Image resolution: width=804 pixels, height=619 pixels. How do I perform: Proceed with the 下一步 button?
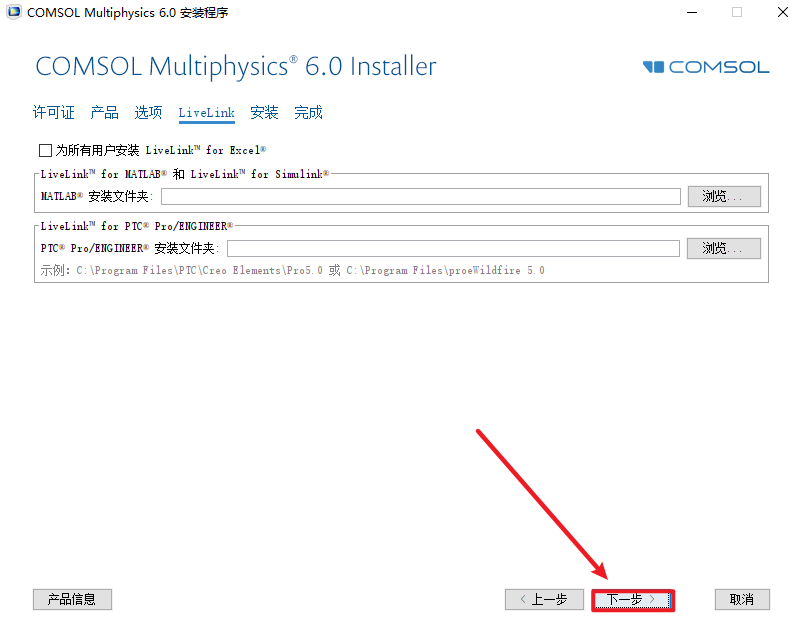[633, 600]
